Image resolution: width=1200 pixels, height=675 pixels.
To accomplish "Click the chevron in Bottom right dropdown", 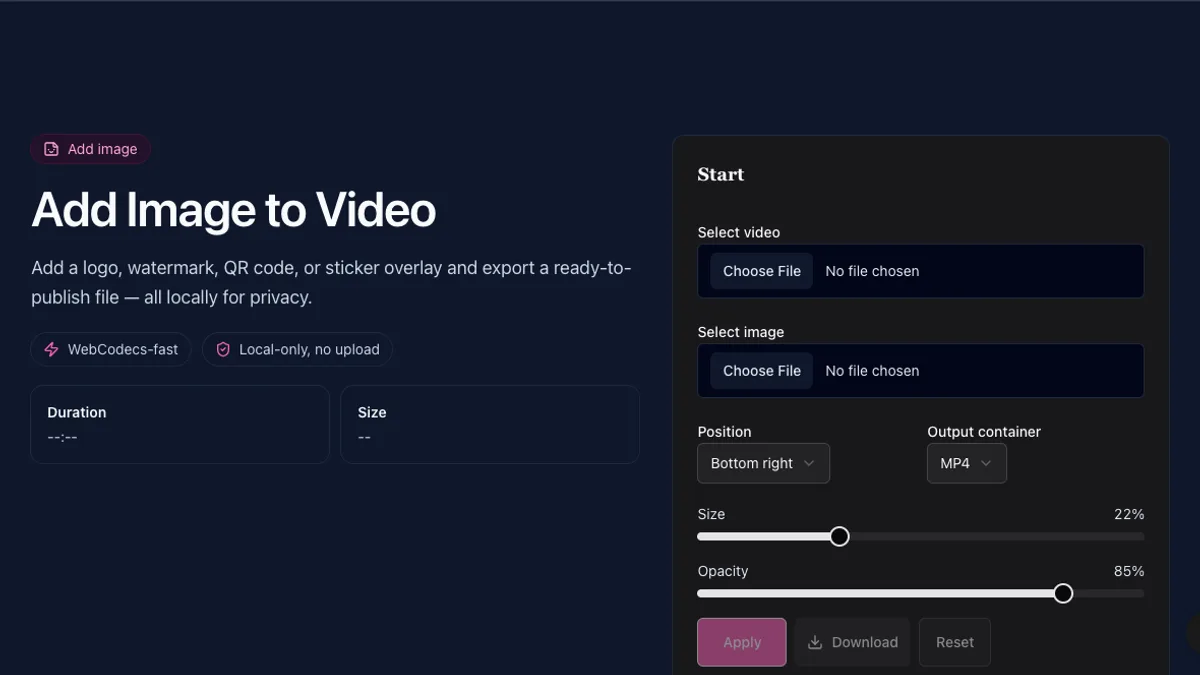I will coord(809,463).
